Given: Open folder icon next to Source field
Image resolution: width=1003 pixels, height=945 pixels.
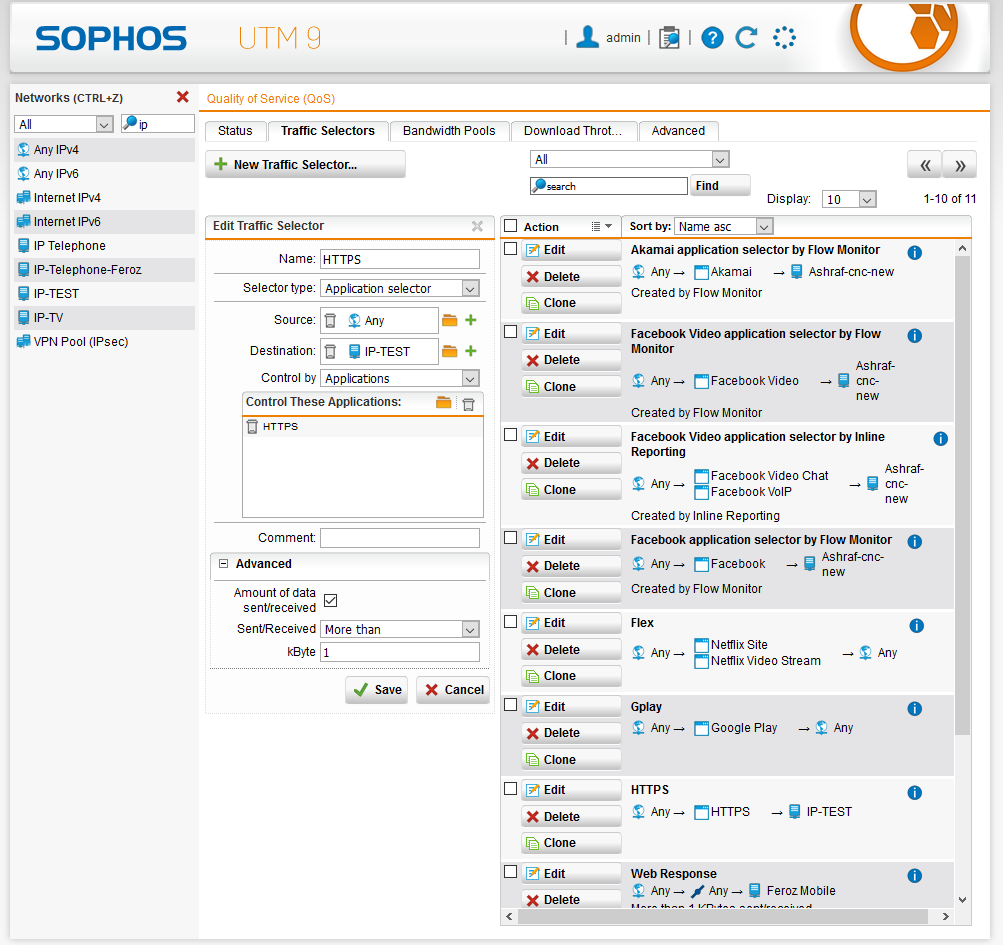Looking at the screenshot, I should [x=450, y=320].
